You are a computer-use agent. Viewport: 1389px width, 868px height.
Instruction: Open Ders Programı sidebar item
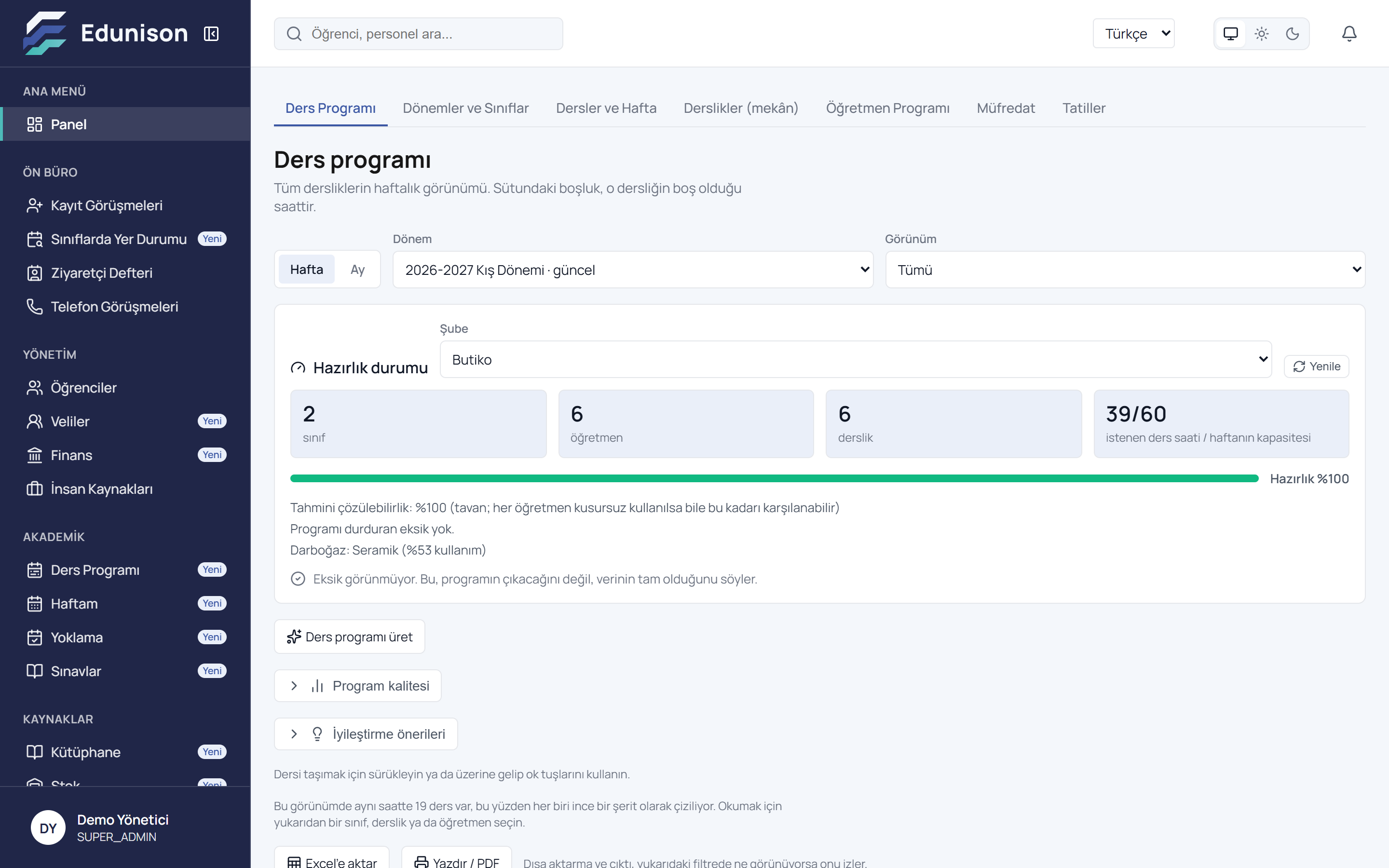[x=126, y=570]
